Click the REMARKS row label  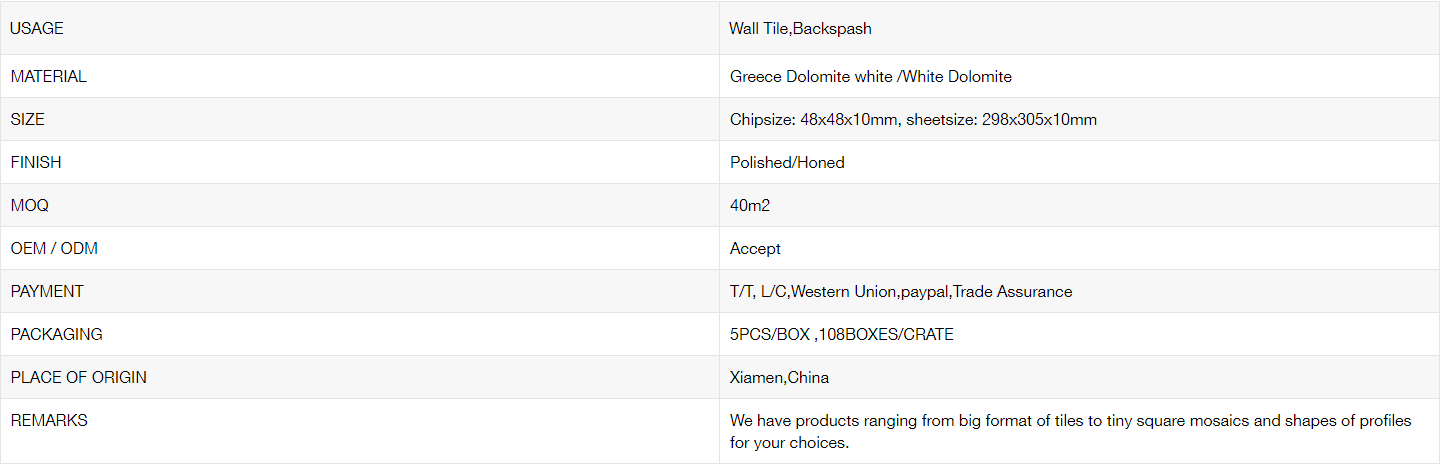pos(49,420)
